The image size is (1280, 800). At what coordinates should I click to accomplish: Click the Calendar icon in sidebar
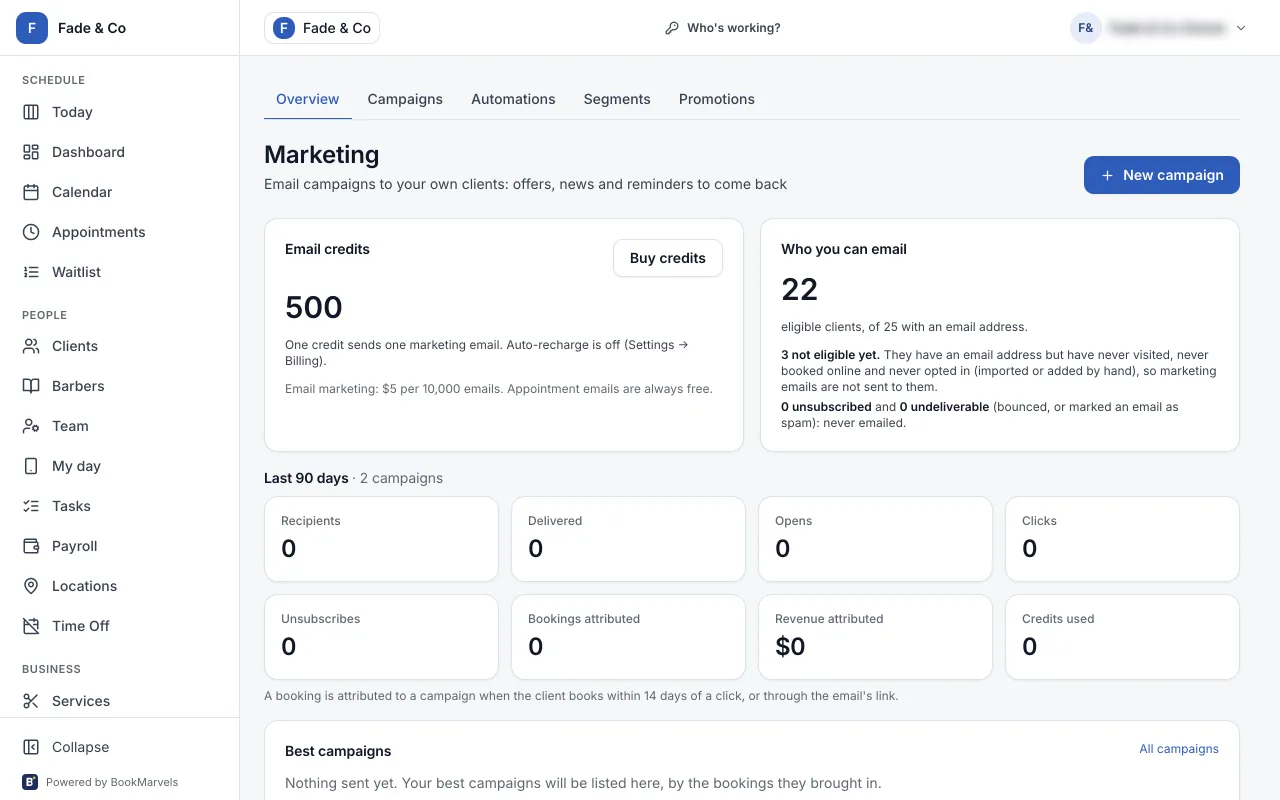[x=31, y=192]
